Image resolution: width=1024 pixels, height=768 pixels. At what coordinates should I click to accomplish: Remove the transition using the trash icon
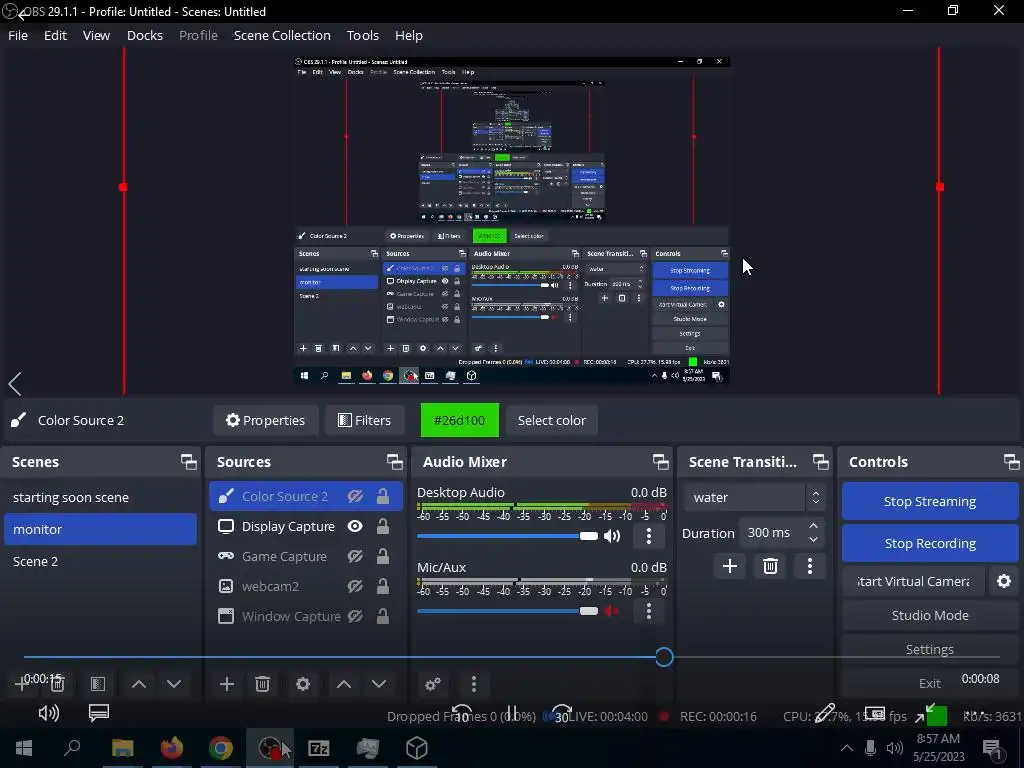coord(770,566)
